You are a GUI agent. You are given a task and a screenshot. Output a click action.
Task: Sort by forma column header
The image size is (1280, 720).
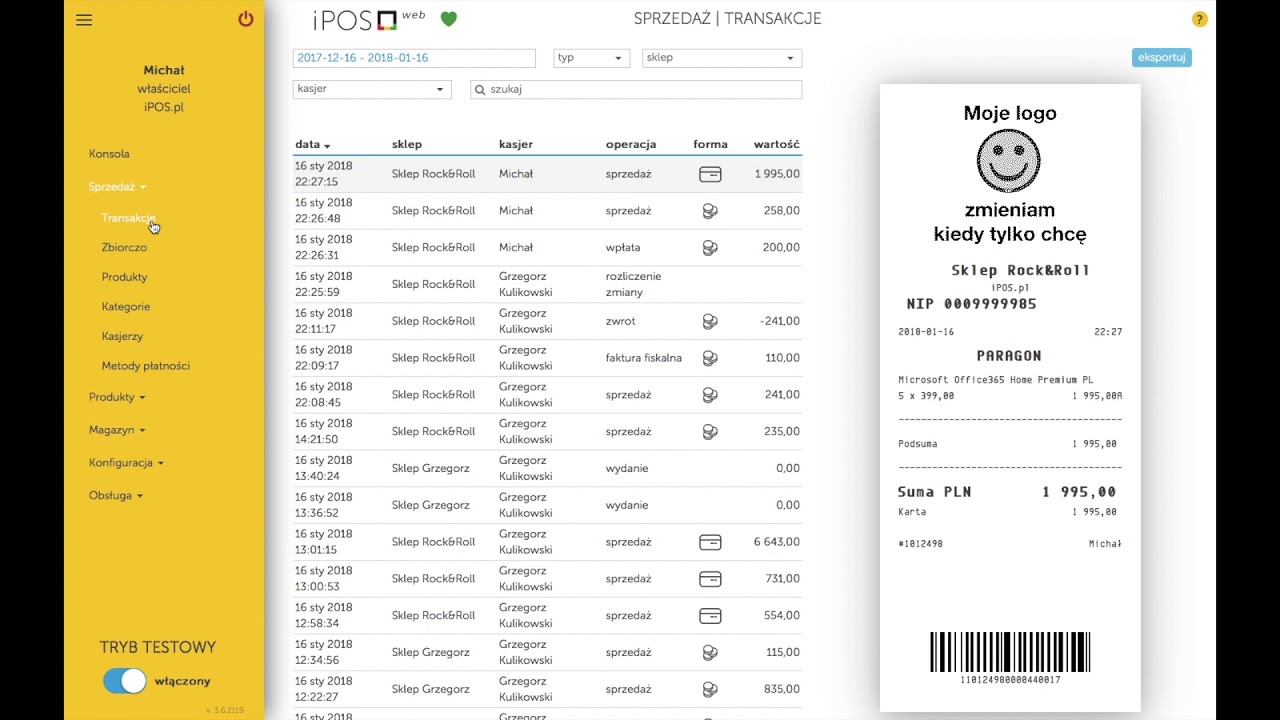tap(710, 145)
